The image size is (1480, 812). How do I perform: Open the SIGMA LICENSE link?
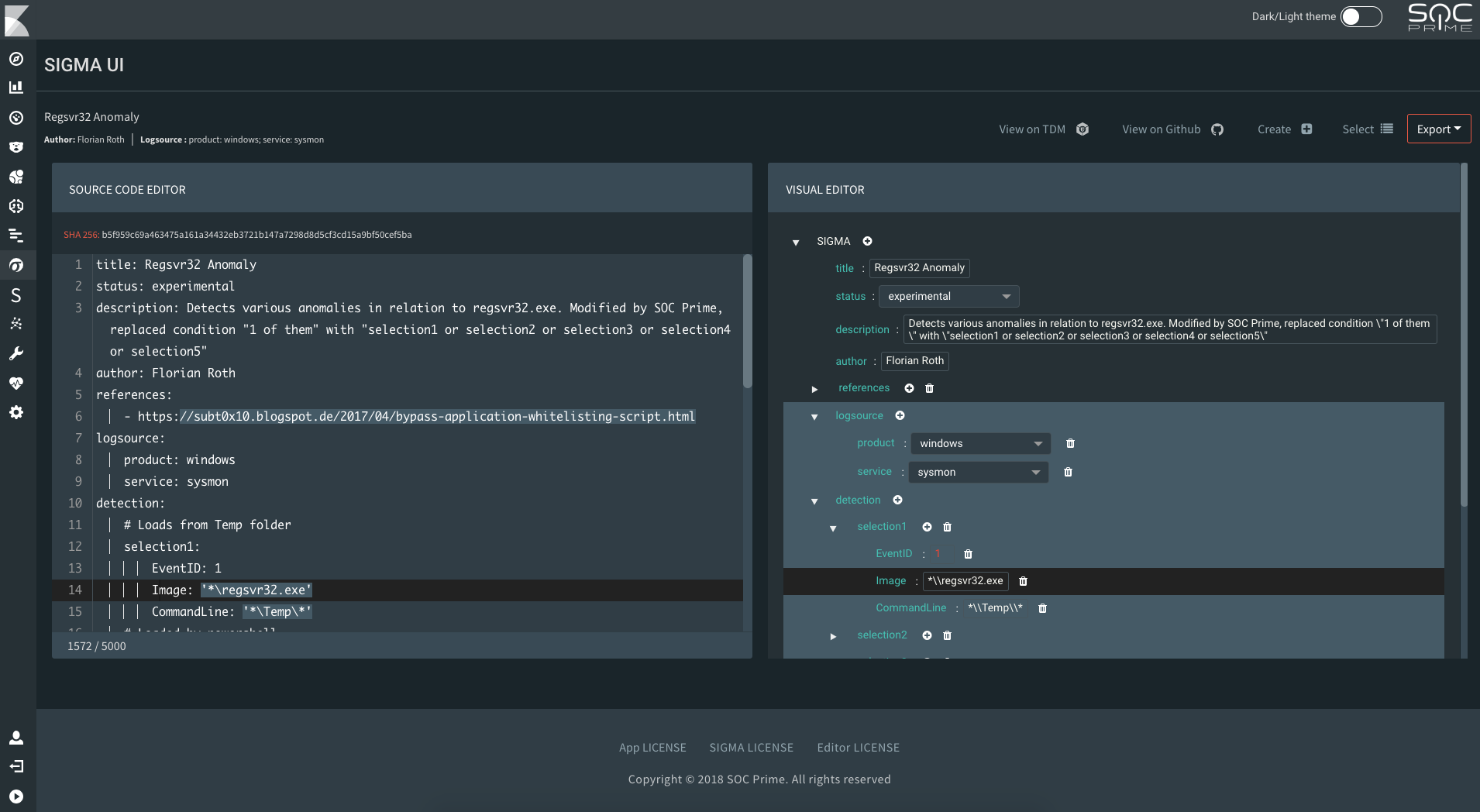pos(752,748)
